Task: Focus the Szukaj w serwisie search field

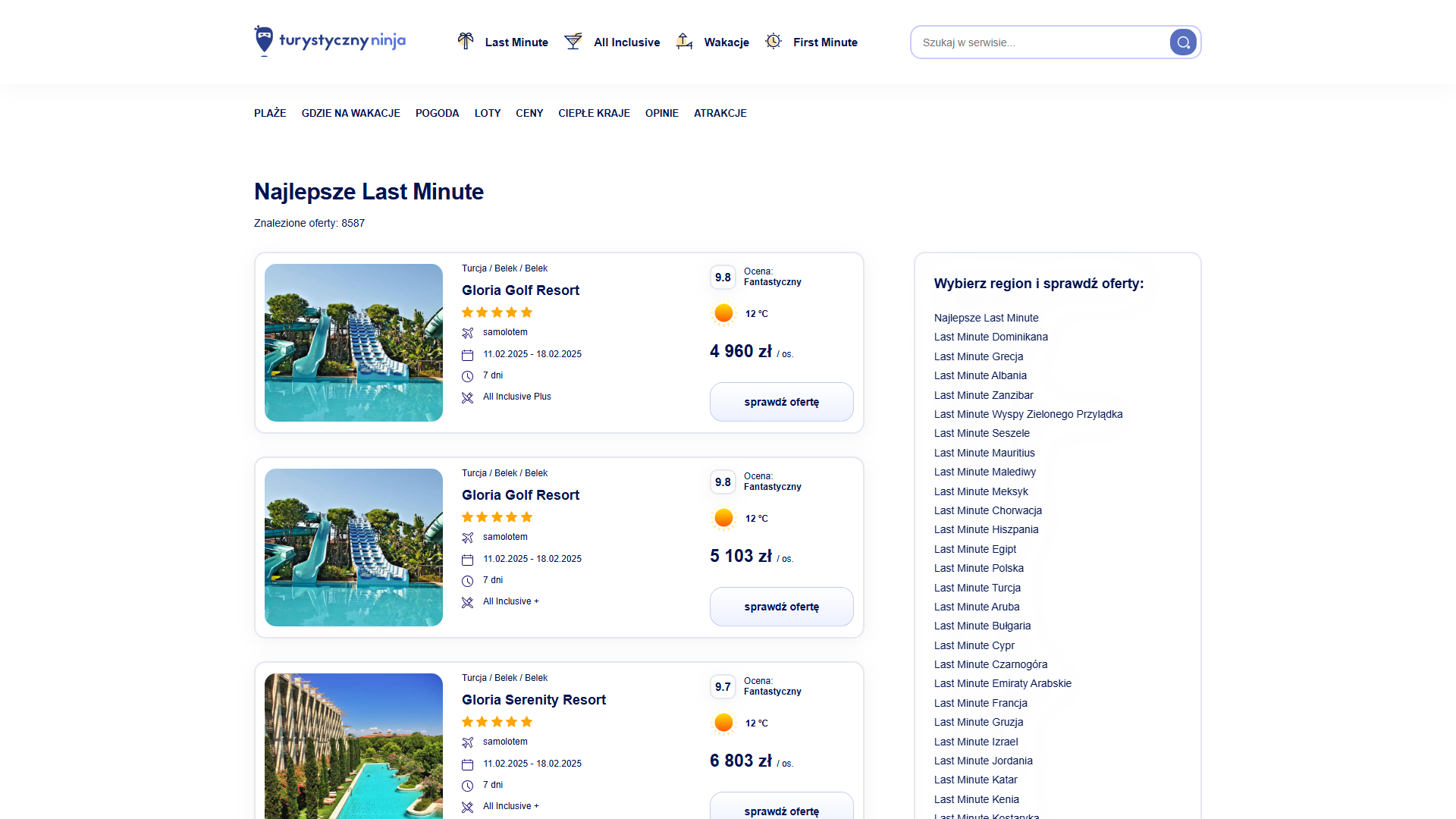Action: [1039, 42]
